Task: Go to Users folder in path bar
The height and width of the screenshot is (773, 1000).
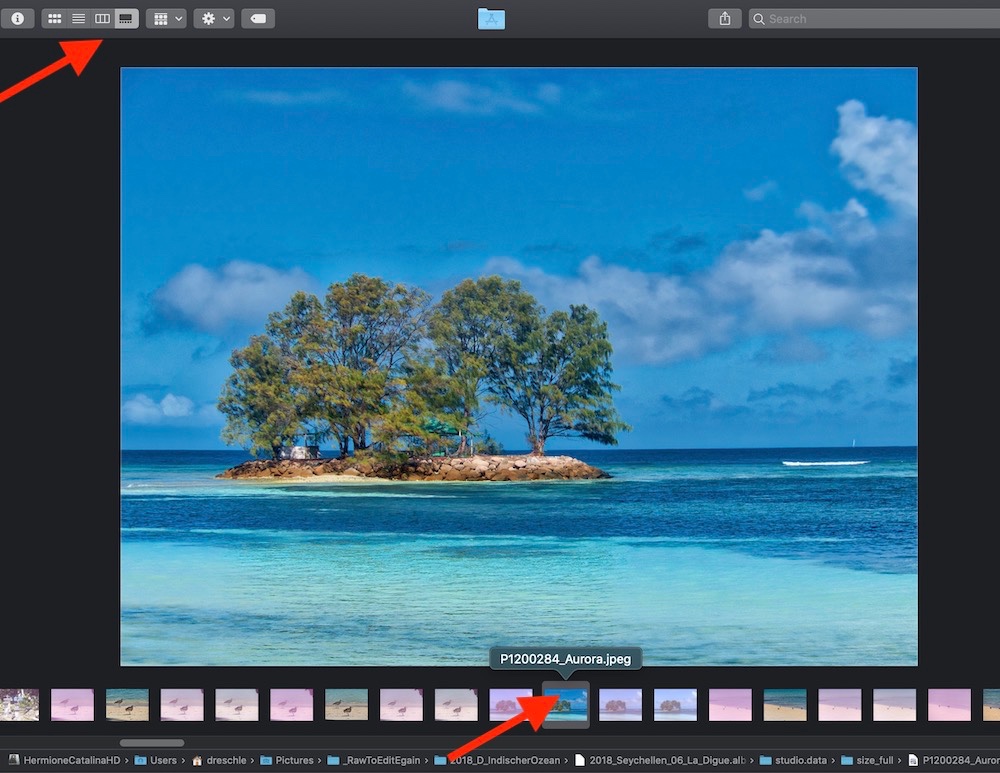Action: point(156,760)
